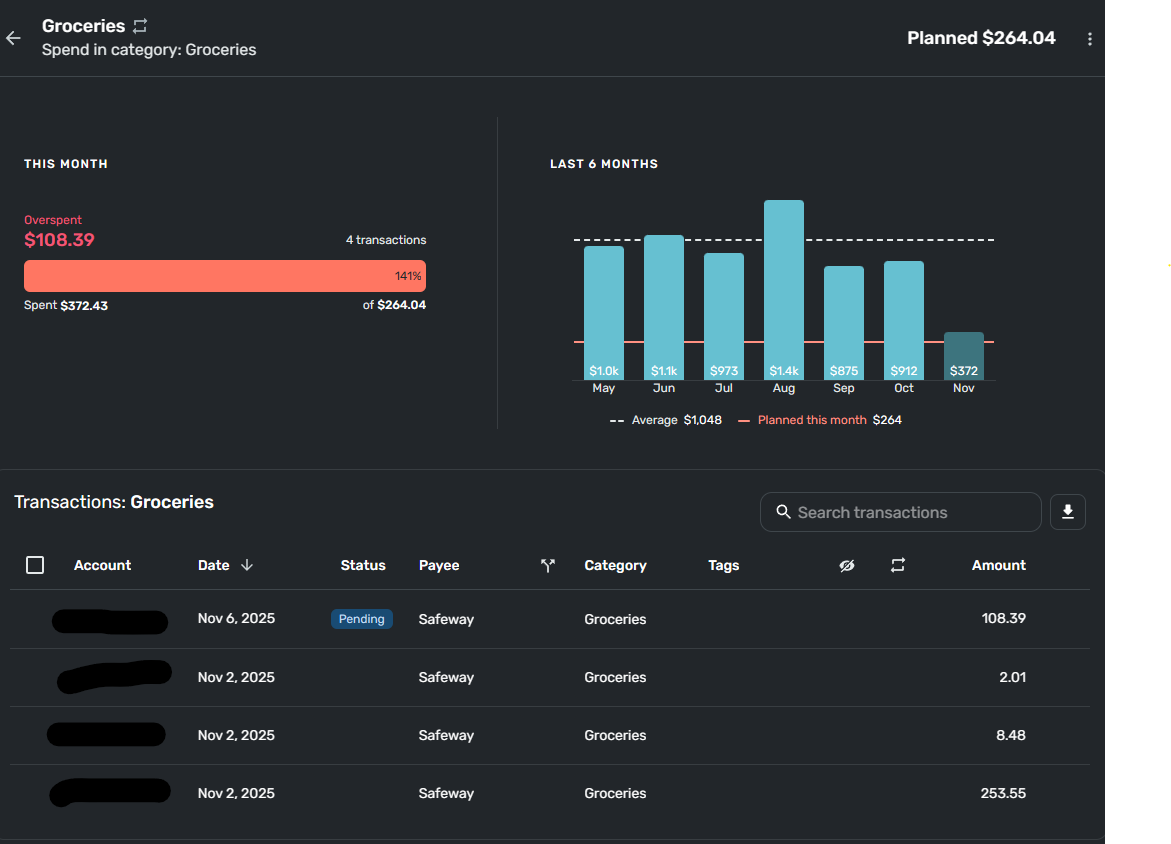Open the three-dot options menu
The image size is (1171, 844).
1090,39
